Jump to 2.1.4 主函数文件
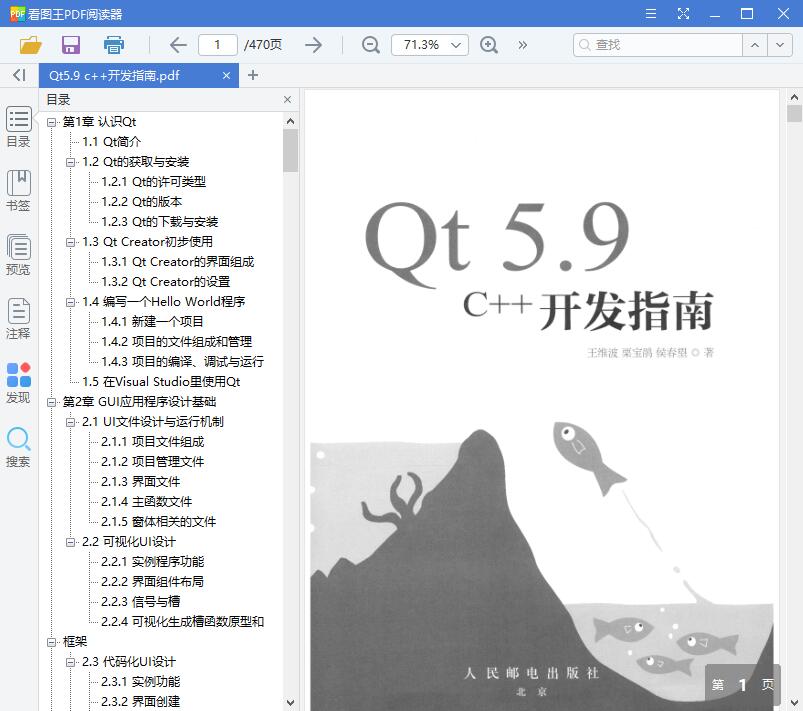Screen dimensions: 803x711 [x=146, y=501]
